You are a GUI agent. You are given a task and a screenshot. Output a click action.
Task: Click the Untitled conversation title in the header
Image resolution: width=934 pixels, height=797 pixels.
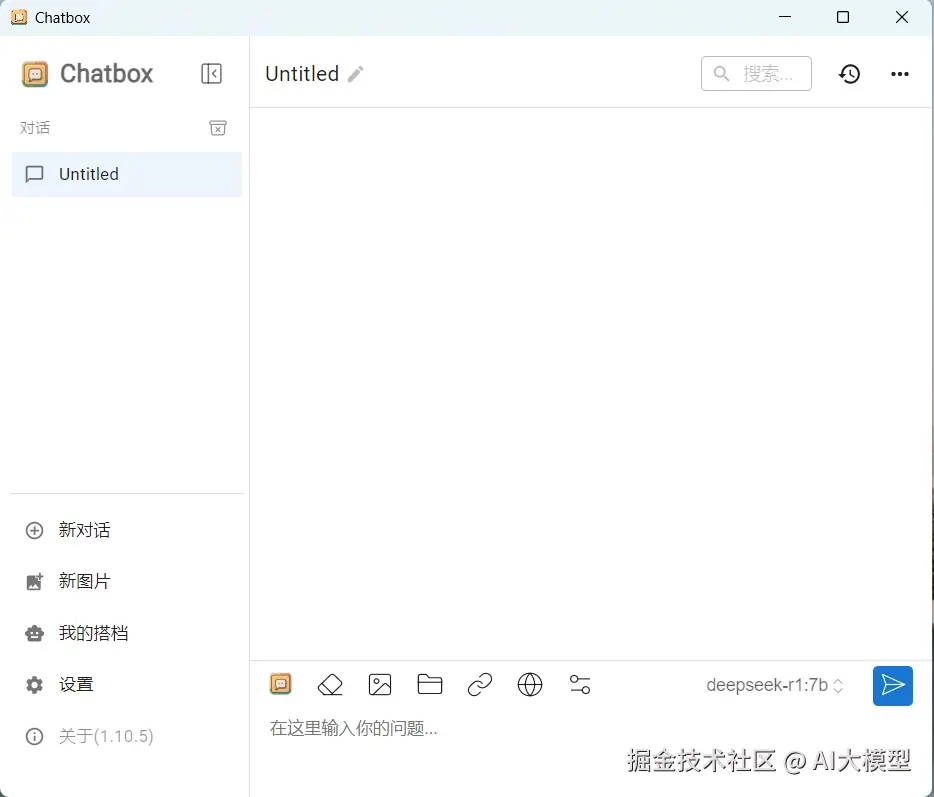pos(302,74)
